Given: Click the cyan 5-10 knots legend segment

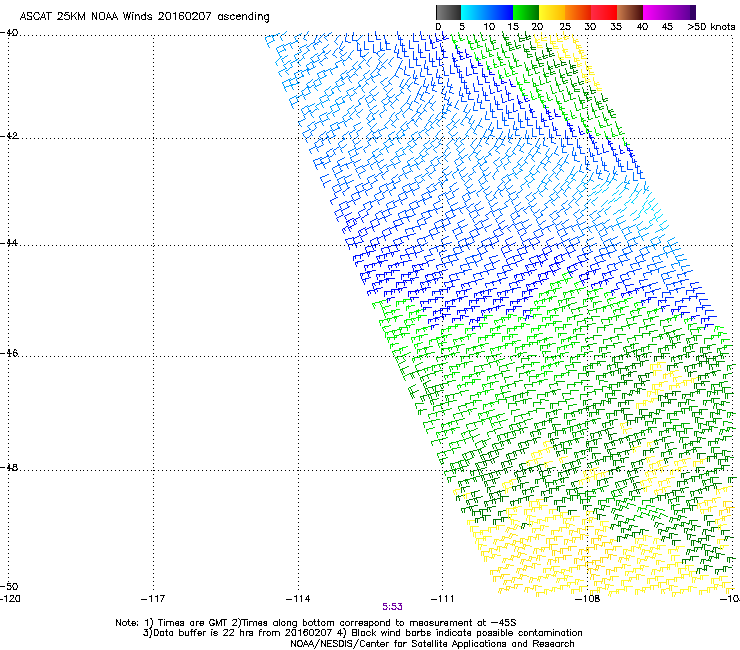Looking at the screenshot, I should coord(473,12).
